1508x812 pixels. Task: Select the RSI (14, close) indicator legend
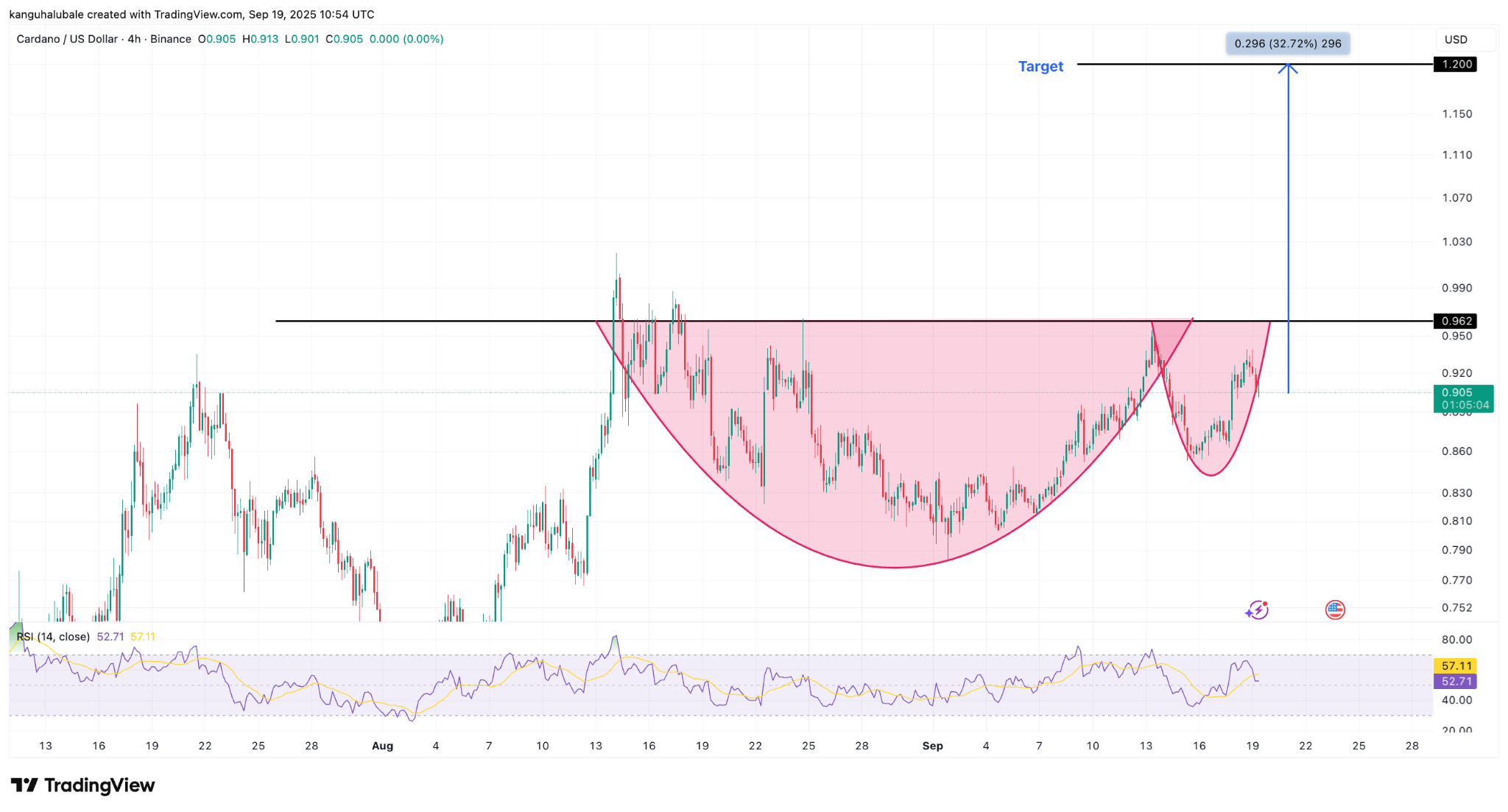click(x=53, y=637)
